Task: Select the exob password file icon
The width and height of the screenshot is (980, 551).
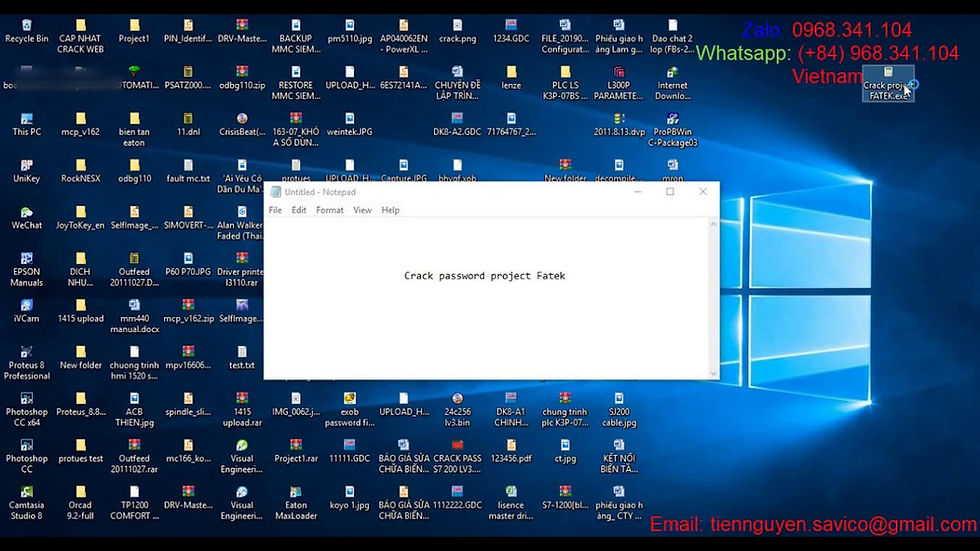Action: (x=349, y=410)
